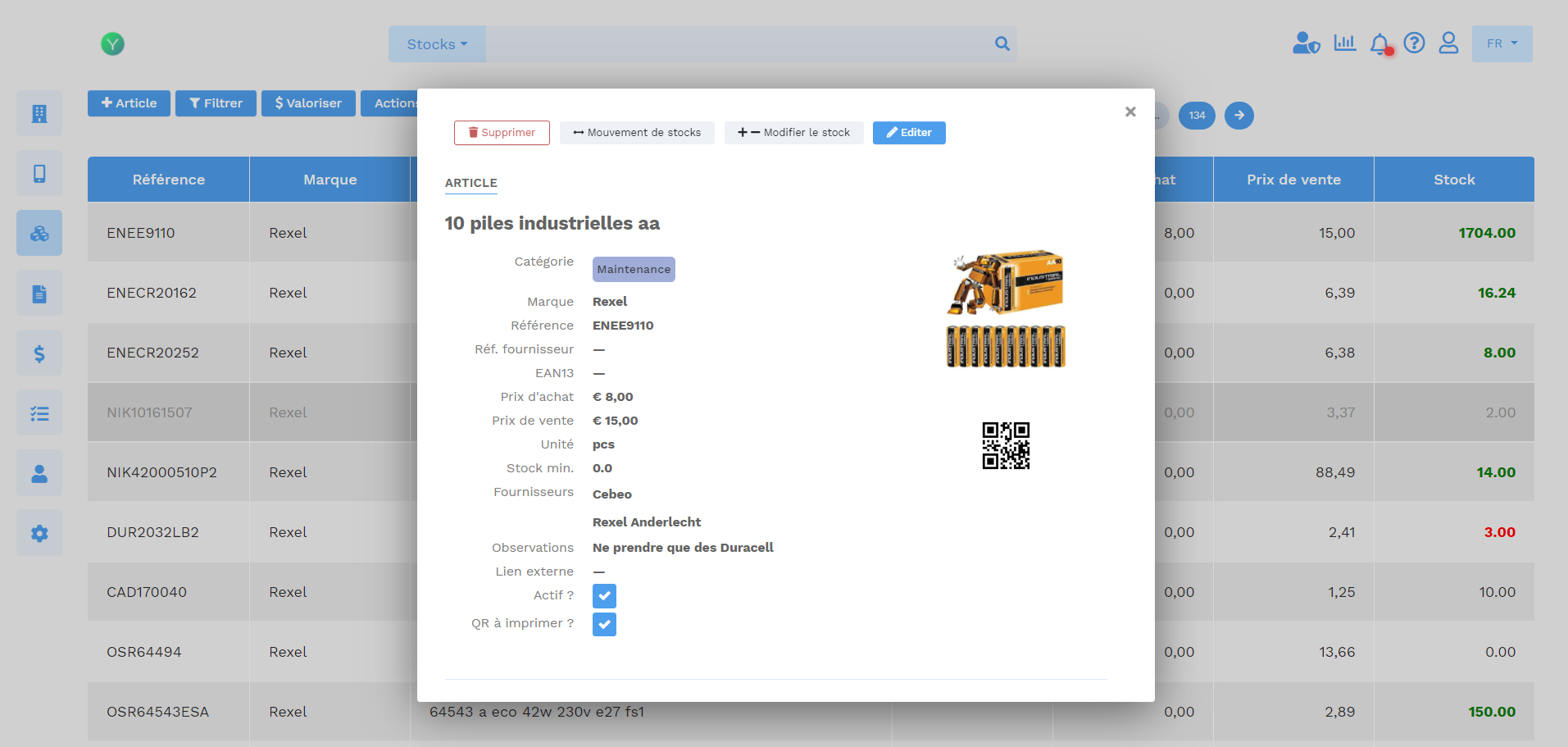Click the ENEE9110 reference value in dialog
1568x747 pixels.
(623, 326)
